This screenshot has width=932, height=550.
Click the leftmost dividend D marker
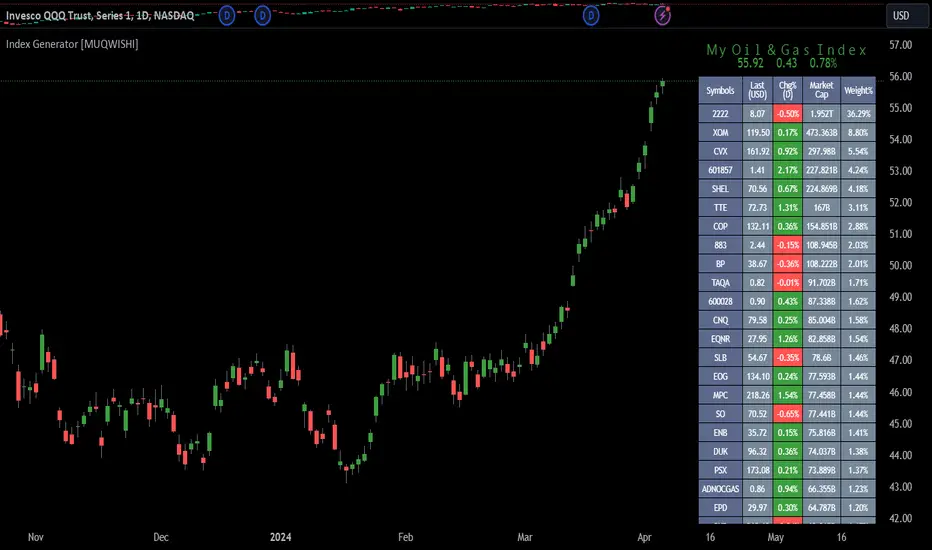point(226,15)
